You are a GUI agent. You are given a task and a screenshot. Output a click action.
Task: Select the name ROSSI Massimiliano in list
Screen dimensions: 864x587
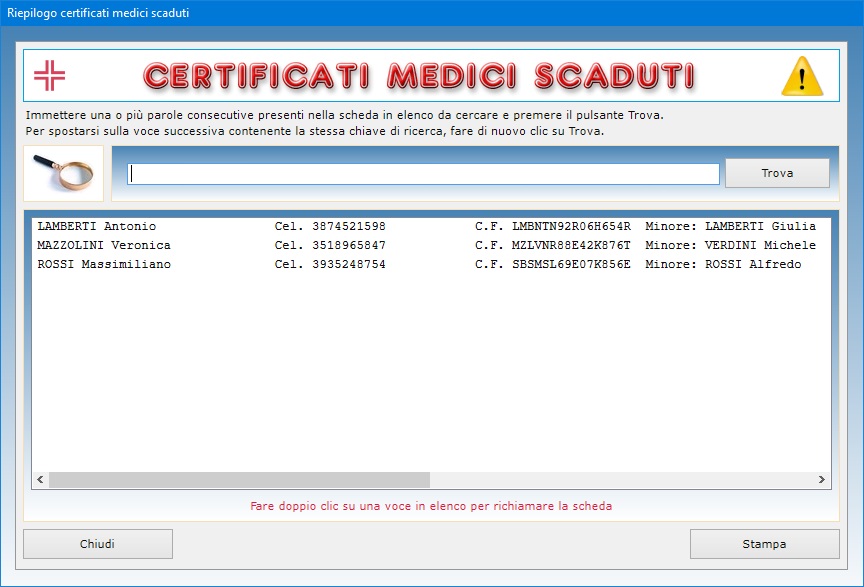[x=103, y=264]
